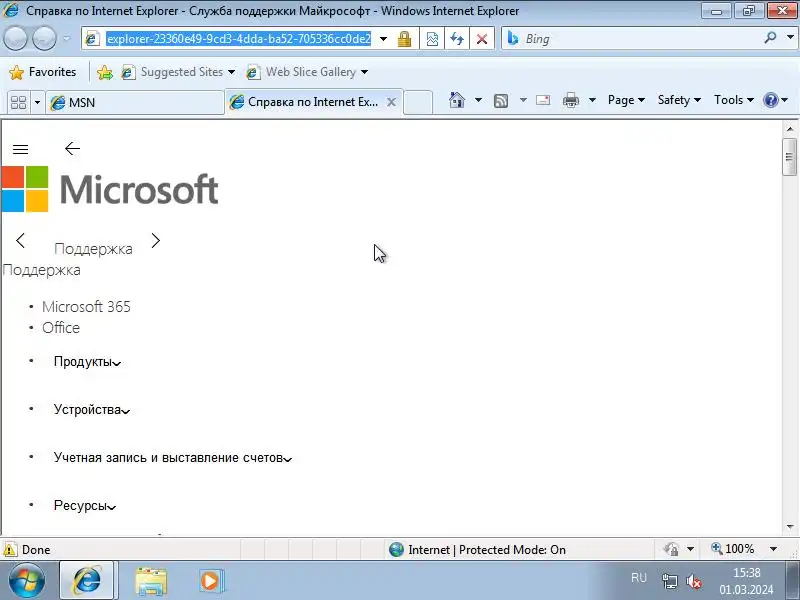Click the Back navigation button
Screen dimensions: 800x600
(x=15, y=39)
